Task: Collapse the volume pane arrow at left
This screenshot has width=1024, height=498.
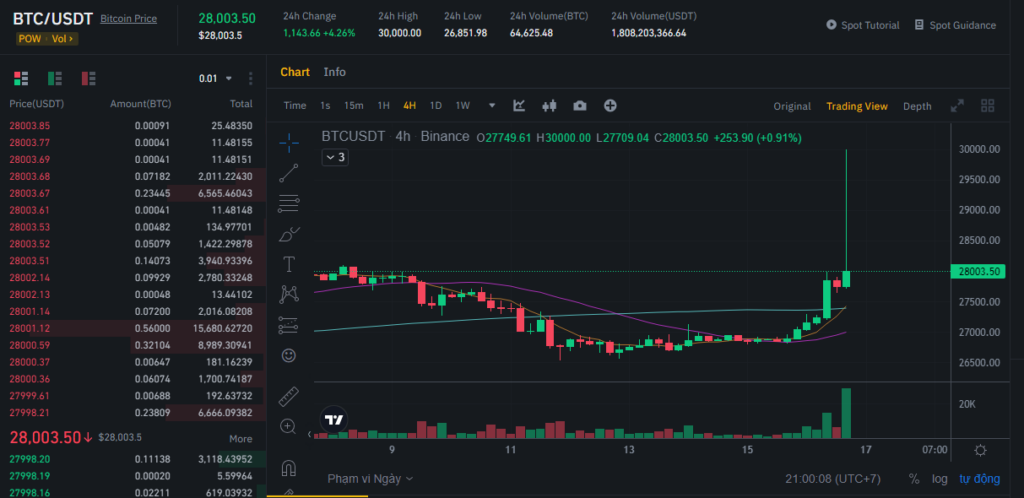Action: click(x=310, y=434)
